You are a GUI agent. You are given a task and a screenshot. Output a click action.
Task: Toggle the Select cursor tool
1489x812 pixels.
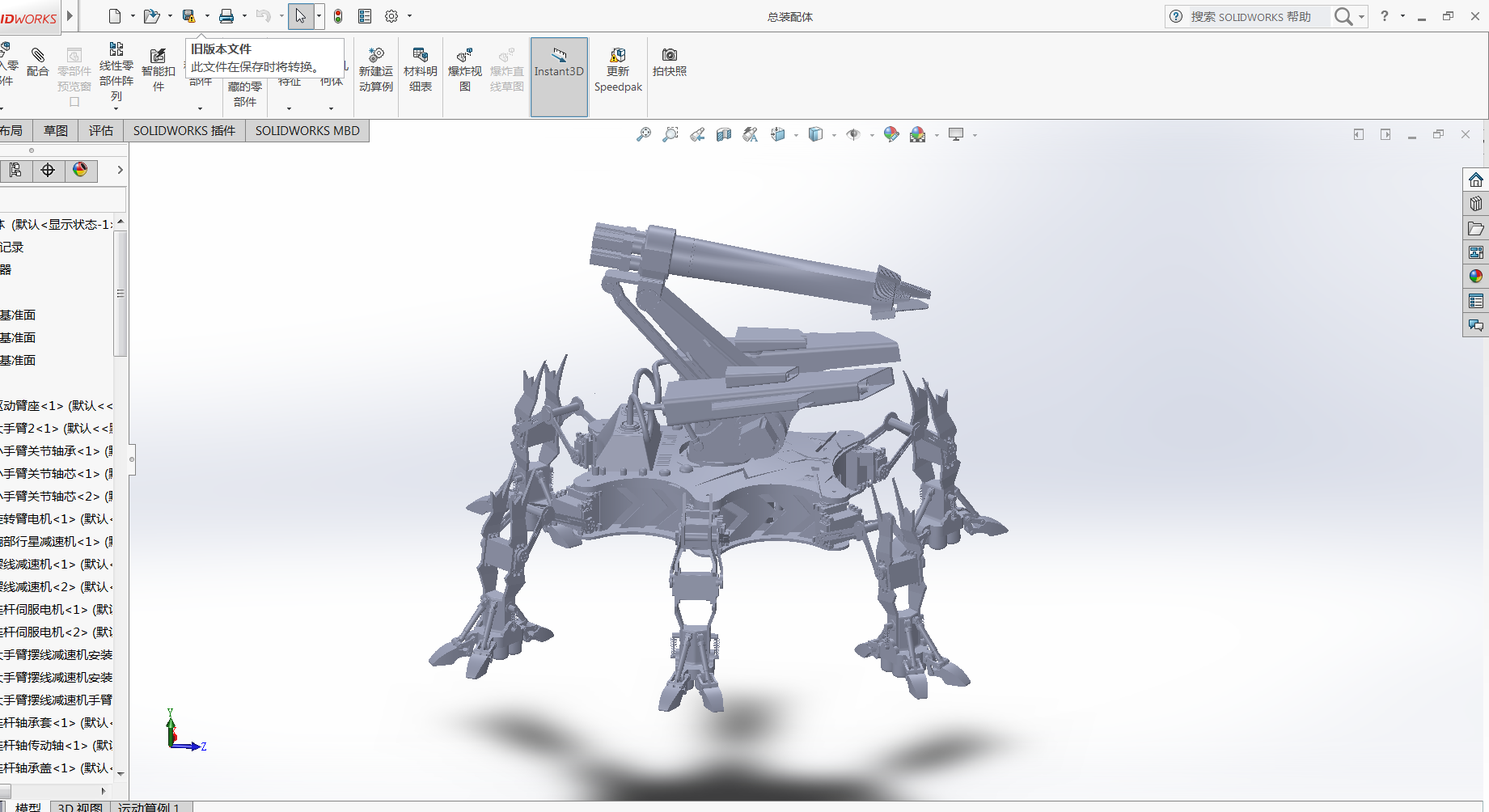tap(300, 16)
